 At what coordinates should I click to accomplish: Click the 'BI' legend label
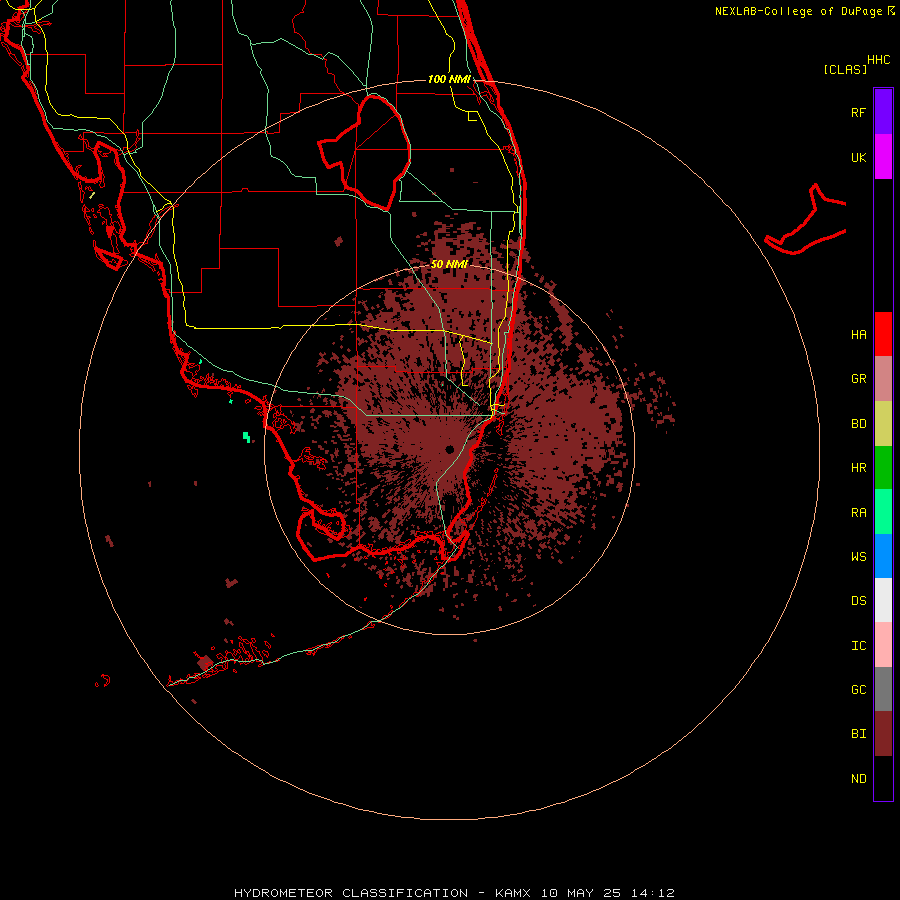(x=859, y=734)
